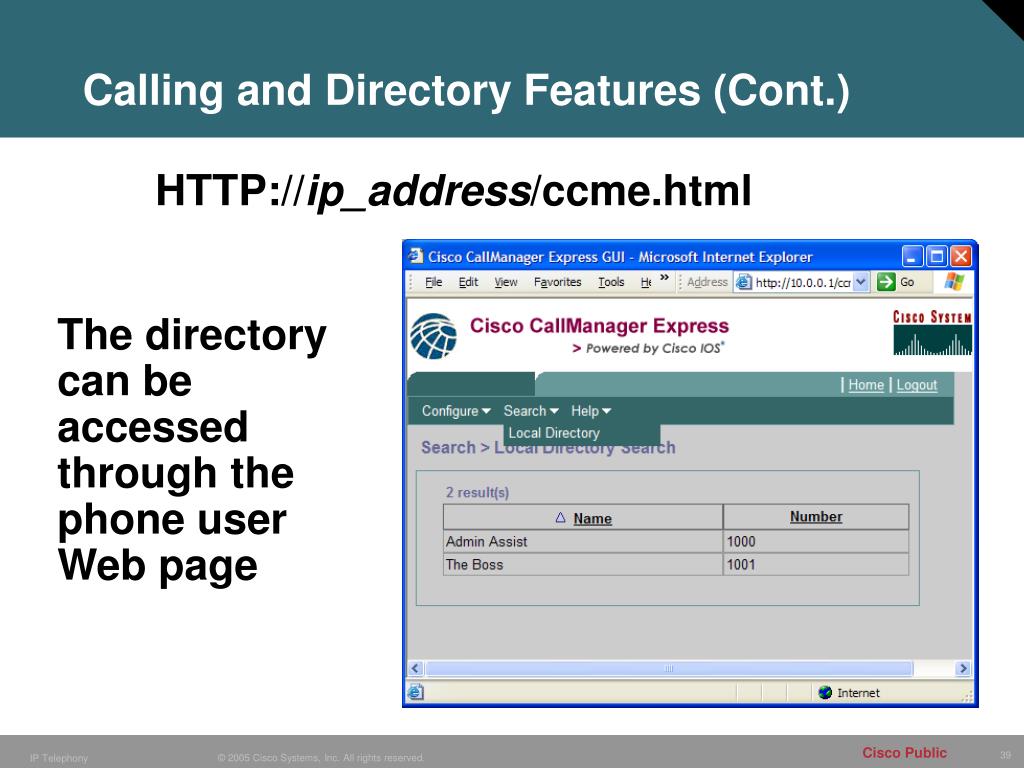Open the Favorites menu
The width and height of the screenshot is (1024, 768).
coord(557,282)
